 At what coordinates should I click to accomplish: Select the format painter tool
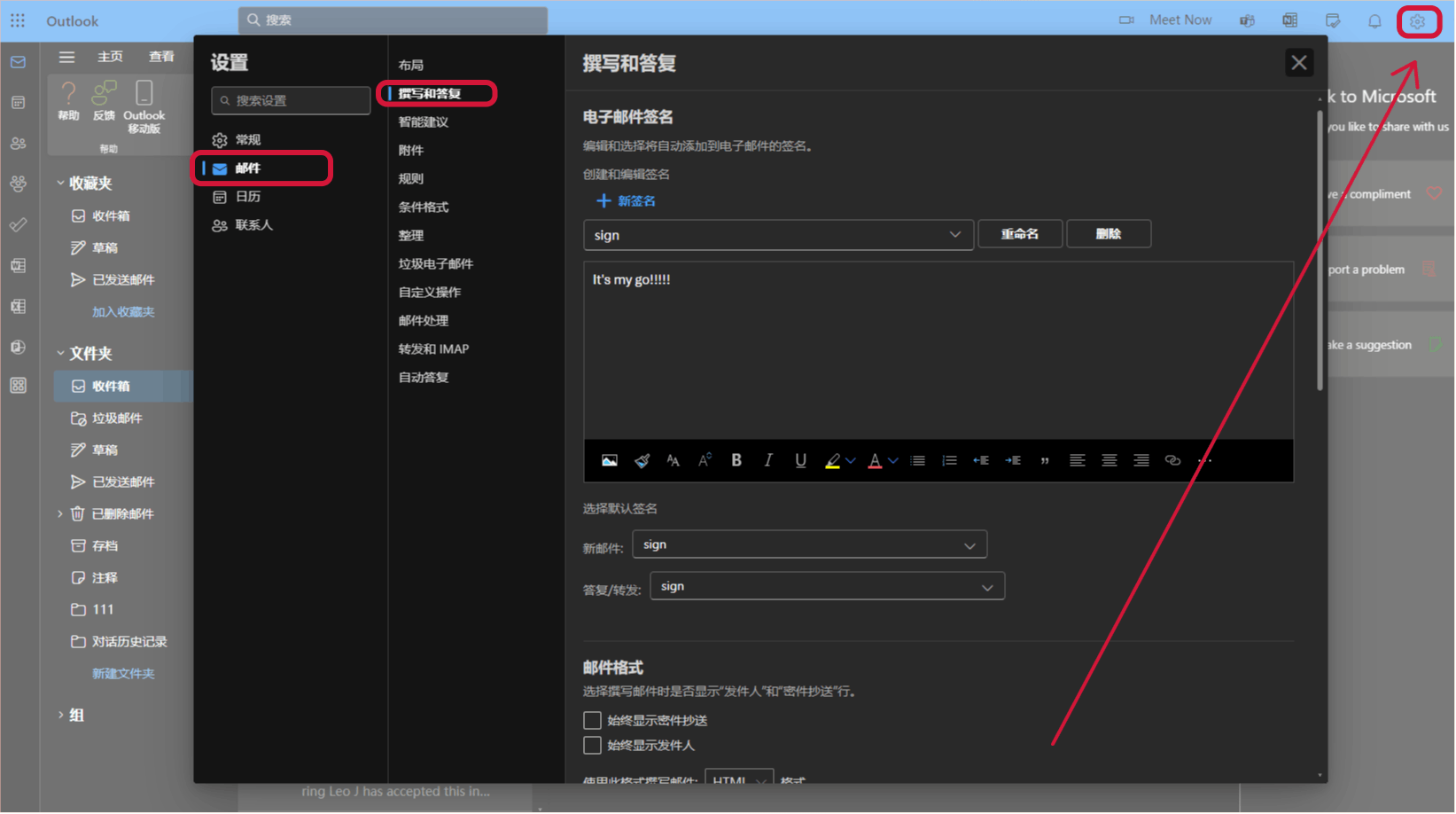click(642, 461)
